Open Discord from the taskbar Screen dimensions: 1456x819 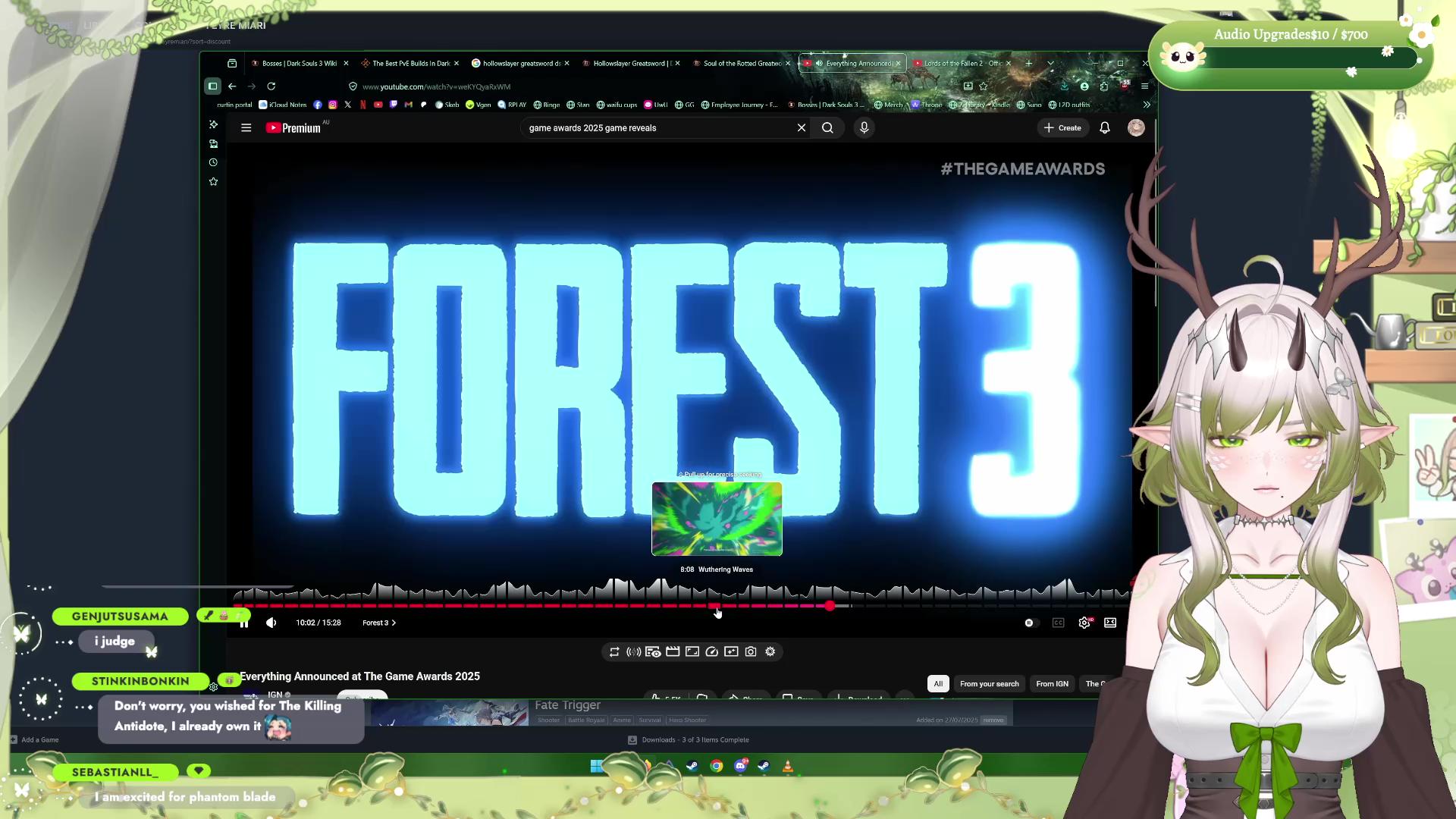click(740, 766)
